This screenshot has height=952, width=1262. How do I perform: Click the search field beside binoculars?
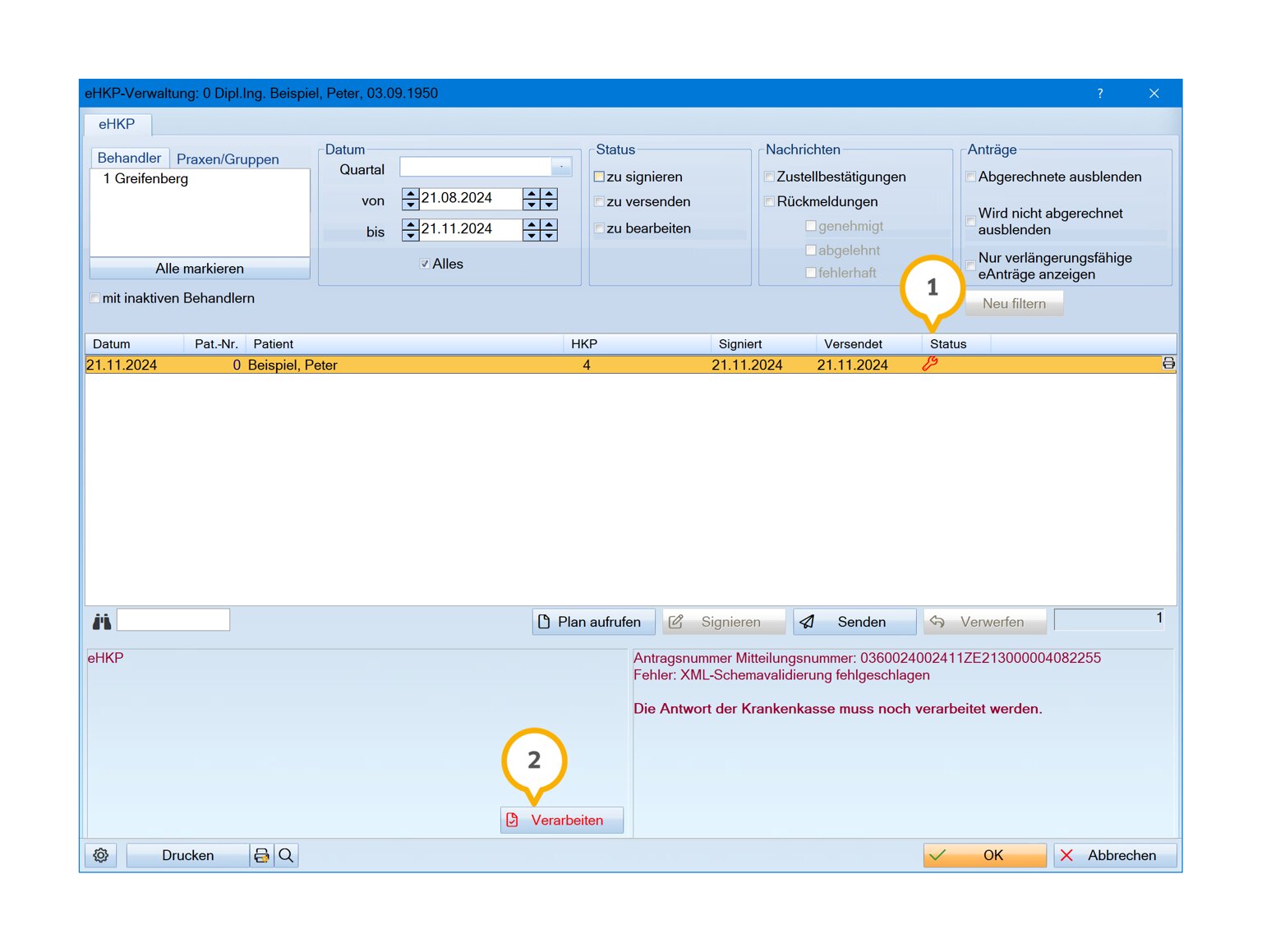(173, 619)
